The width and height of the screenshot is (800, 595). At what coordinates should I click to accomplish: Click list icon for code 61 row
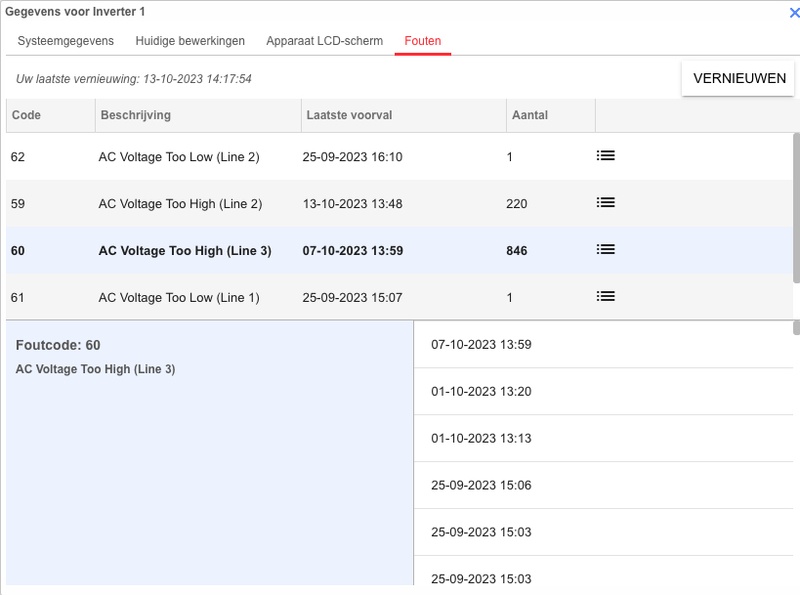pos(605,296)
